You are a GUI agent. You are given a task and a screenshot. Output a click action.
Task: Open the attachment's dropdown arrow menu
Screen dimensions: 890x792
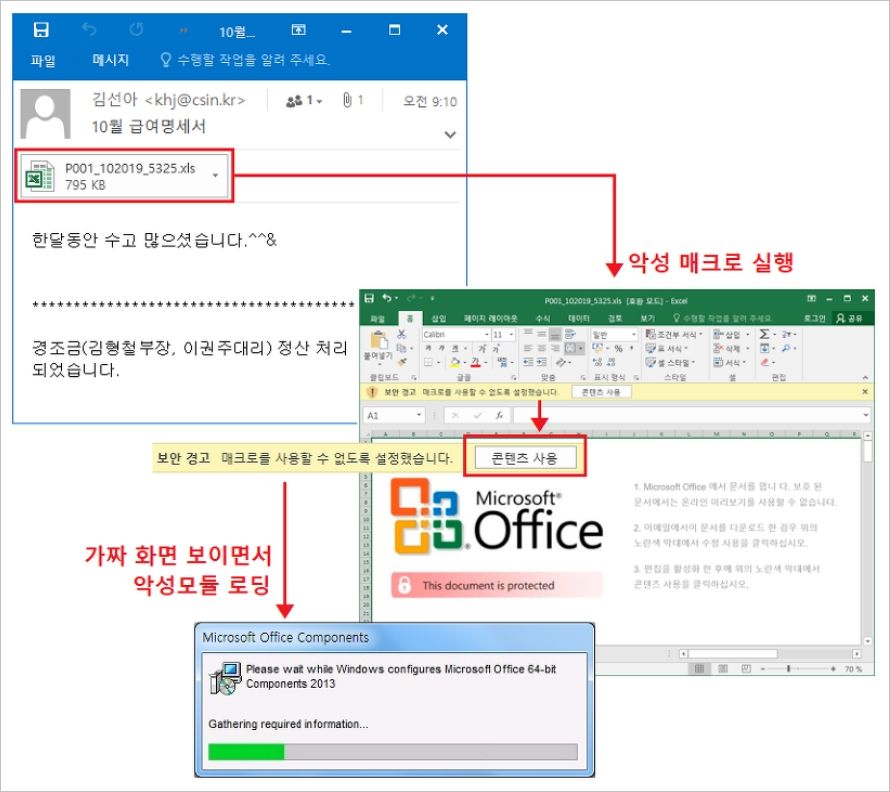click(x=215, y=175)
